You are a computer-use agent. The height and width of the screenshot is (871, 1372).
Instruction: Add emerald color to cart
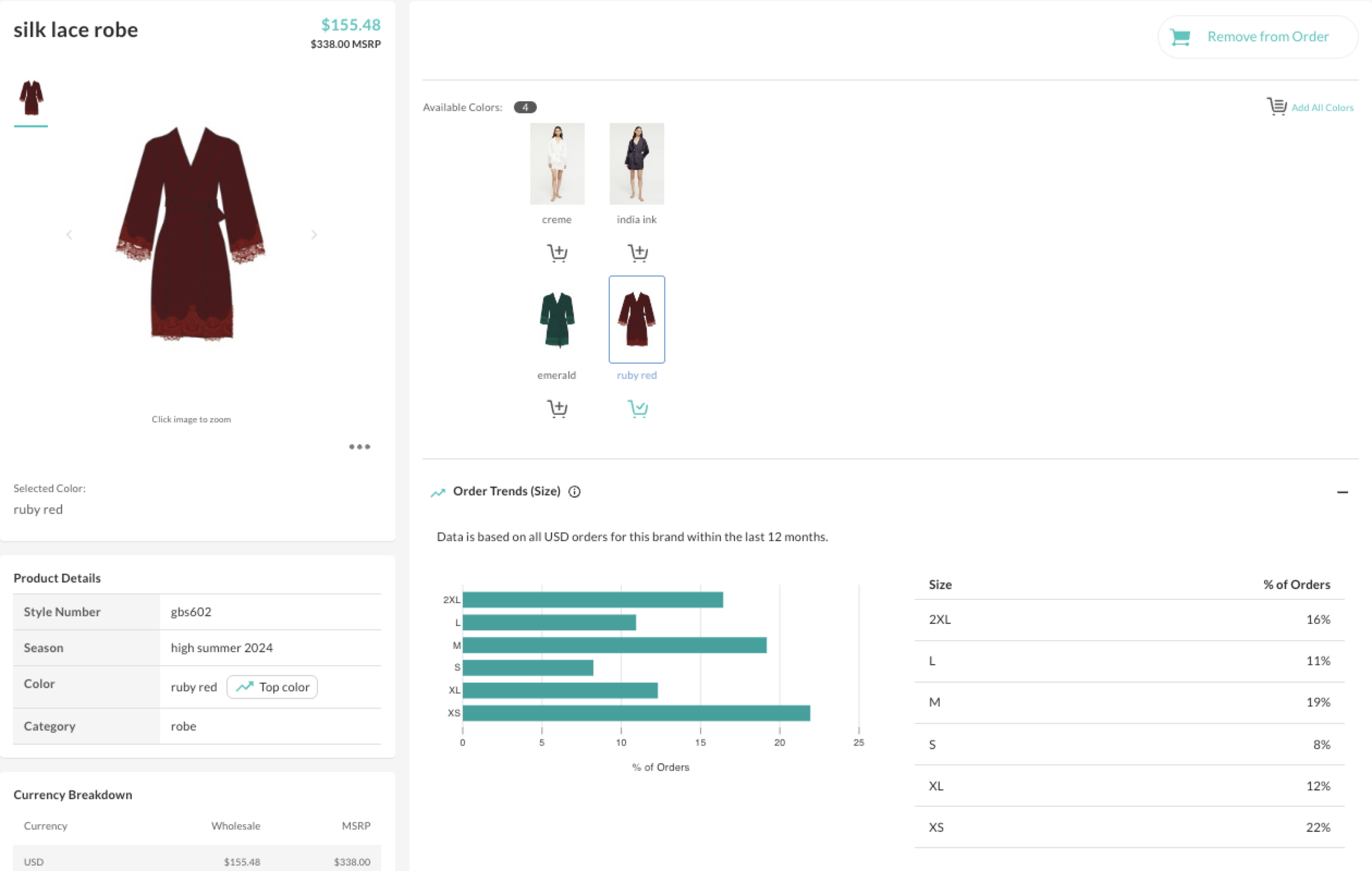(x=557, y=408)
